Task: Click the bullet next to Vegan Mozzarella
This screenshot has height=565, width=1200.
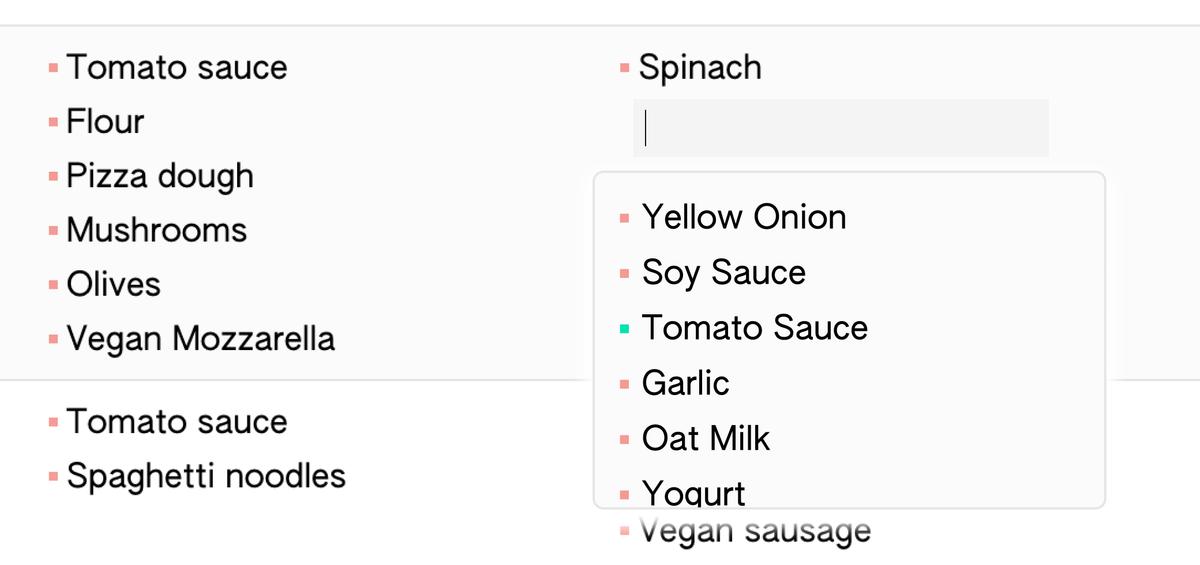Action: [53, 340]
